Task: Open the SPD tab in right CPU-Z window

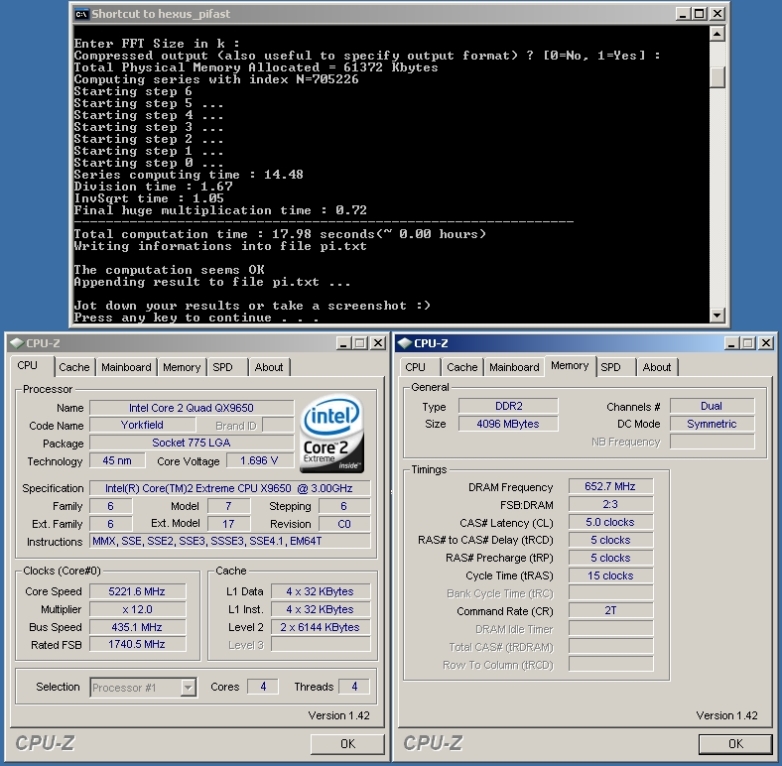Action: (610, 367)
